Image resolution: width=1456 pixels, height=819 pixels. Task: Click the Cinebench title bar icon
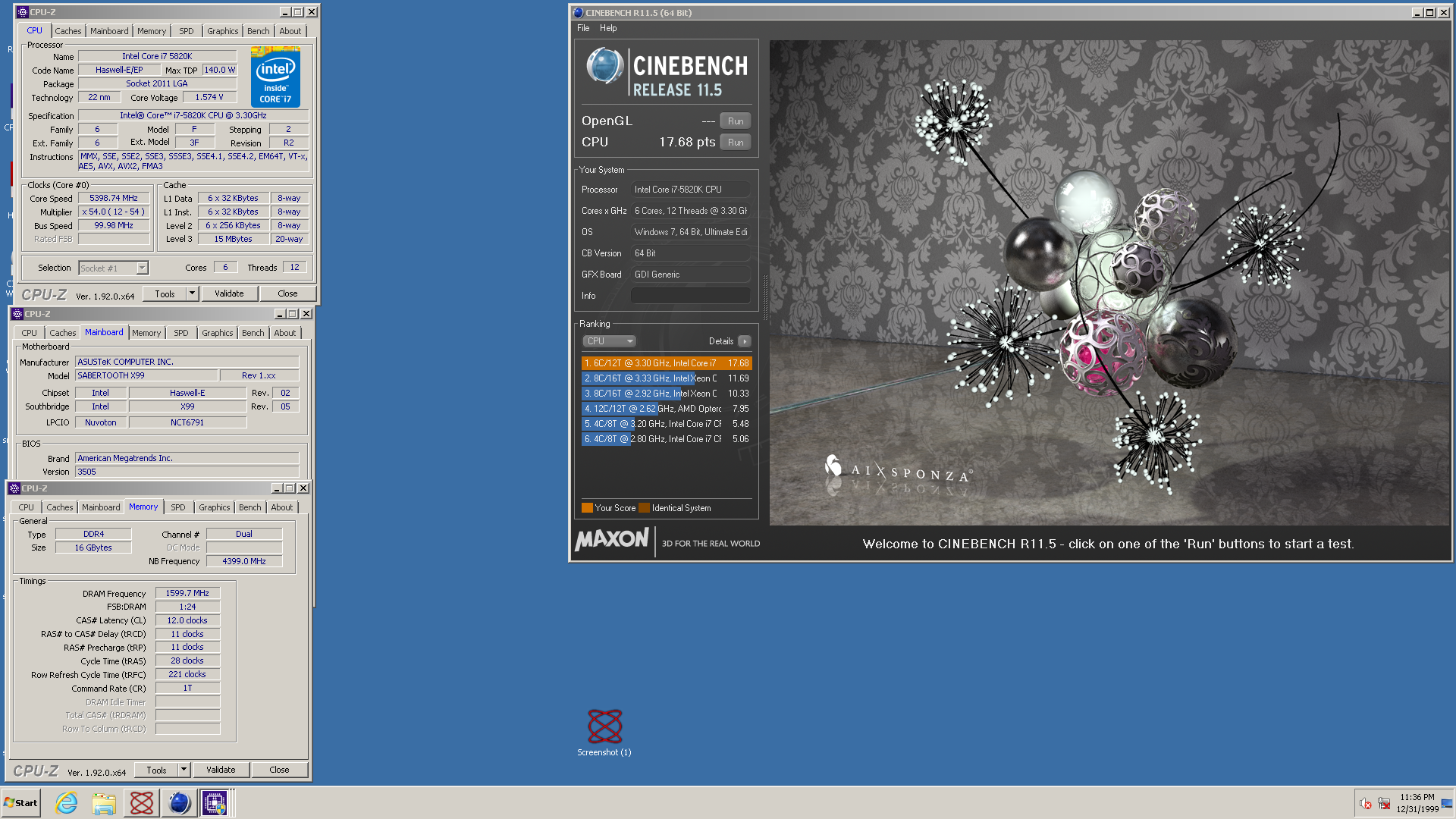pos(578,12)
